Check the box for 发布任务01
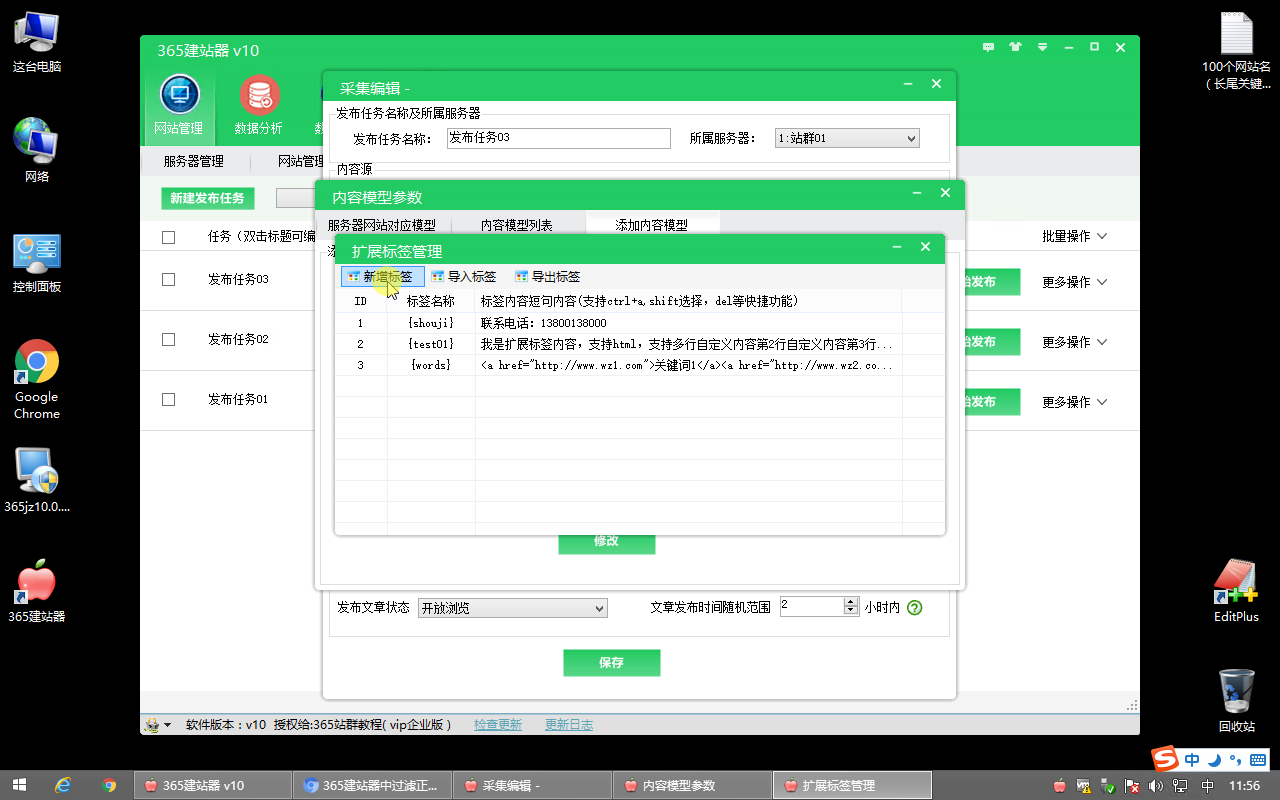The image size is (1280, 800). pyautogui.click(x=168, y=400)
